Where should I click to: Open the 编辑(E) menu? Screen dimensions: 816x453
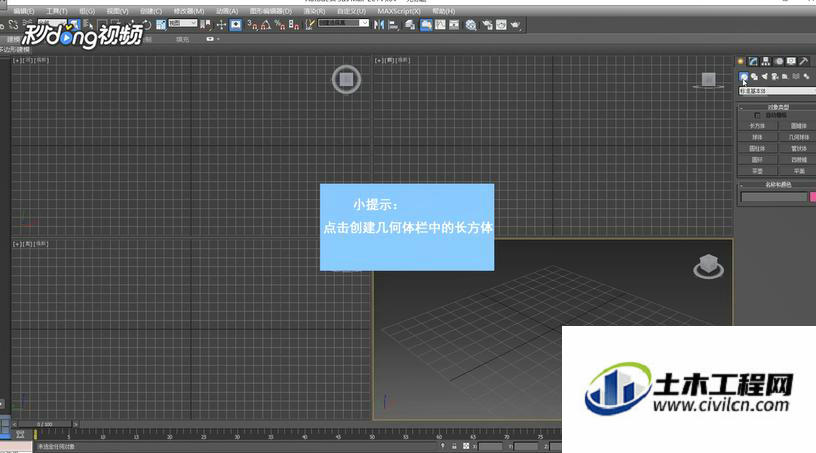point(23,11)
